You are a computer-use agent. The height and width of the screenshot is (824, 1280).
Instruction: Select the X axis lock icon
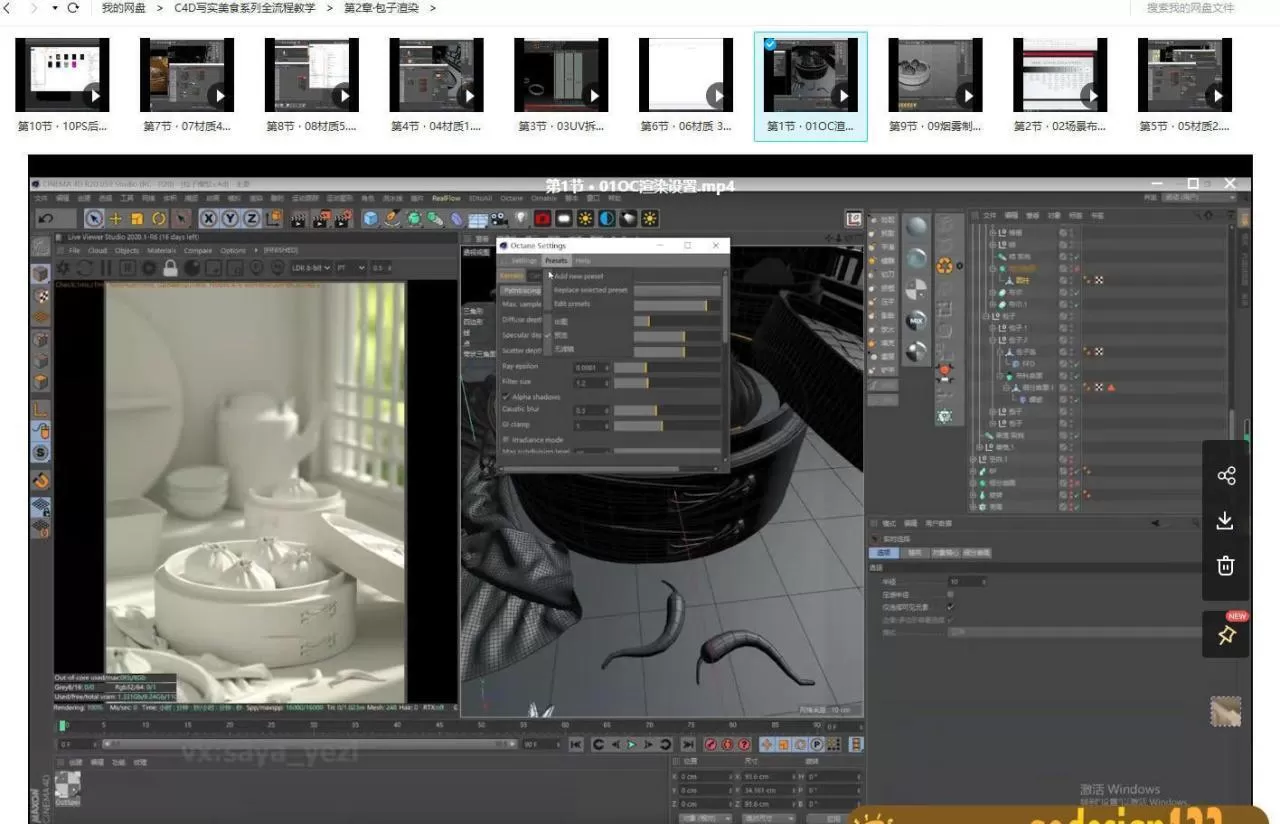click(209, 218)
